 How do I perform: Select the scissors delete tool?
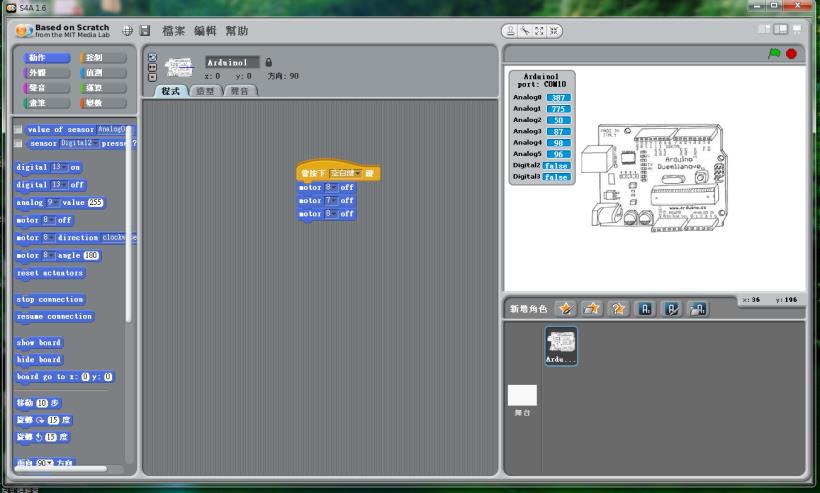pos(524,31)
